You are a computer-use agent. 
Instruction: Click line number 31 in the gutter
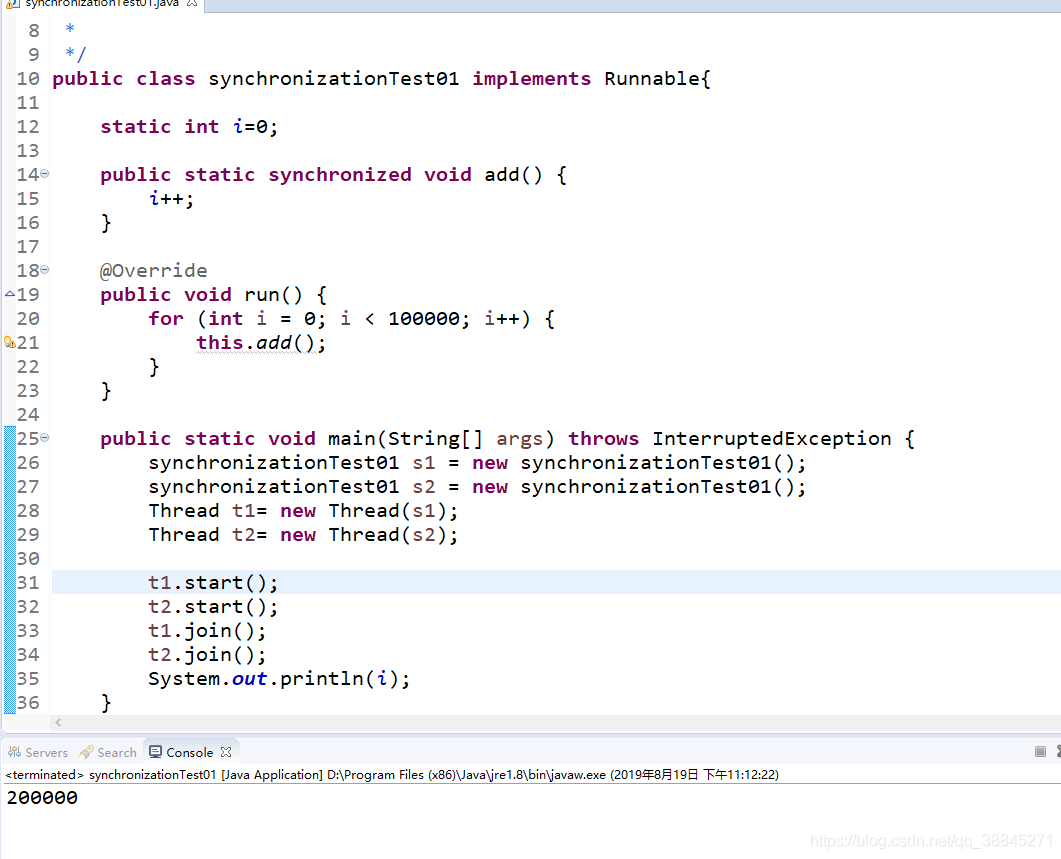[28, 582]
